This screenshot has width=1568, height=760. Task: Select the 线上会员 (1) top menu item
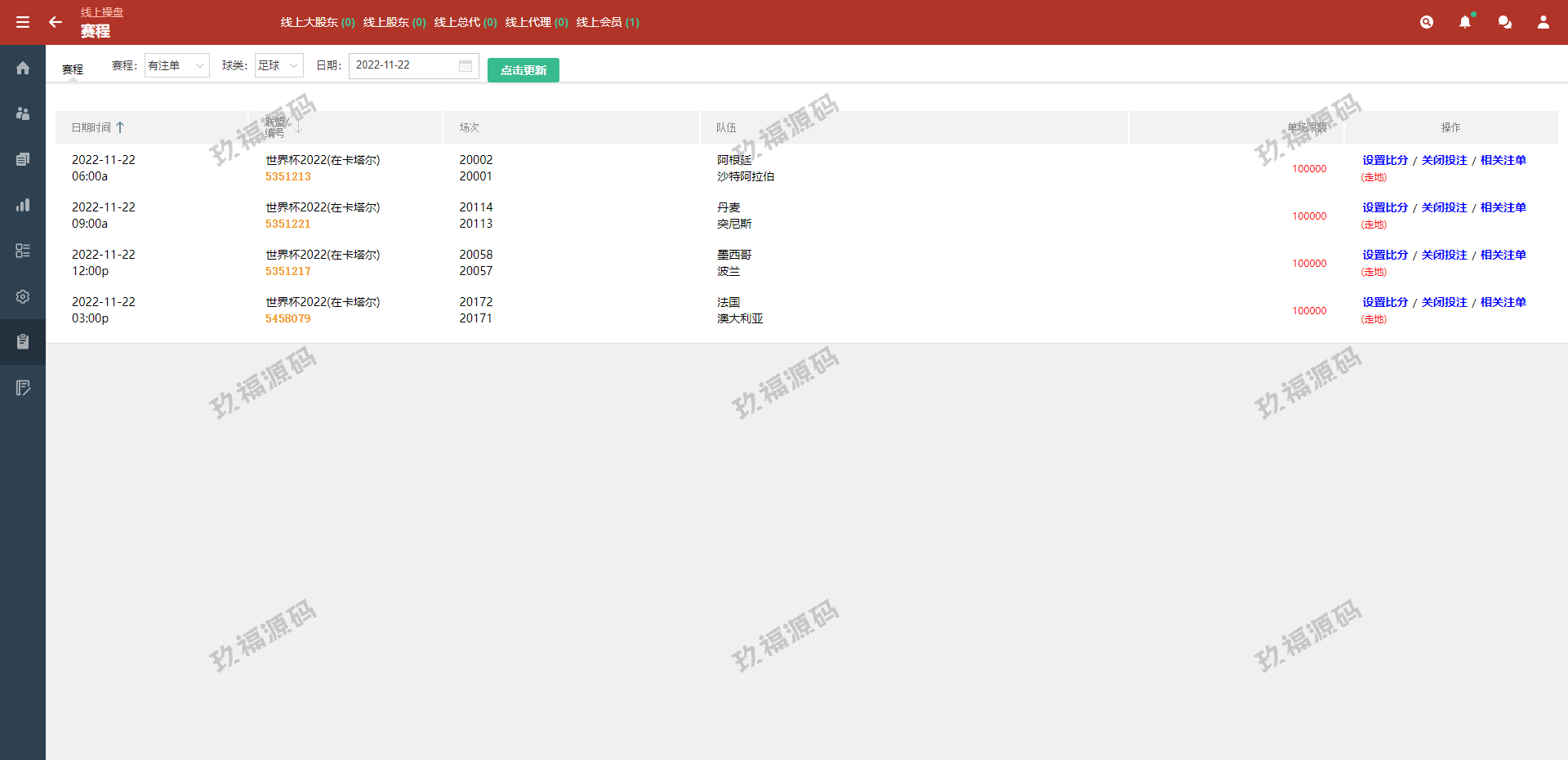tap(608, 22)
